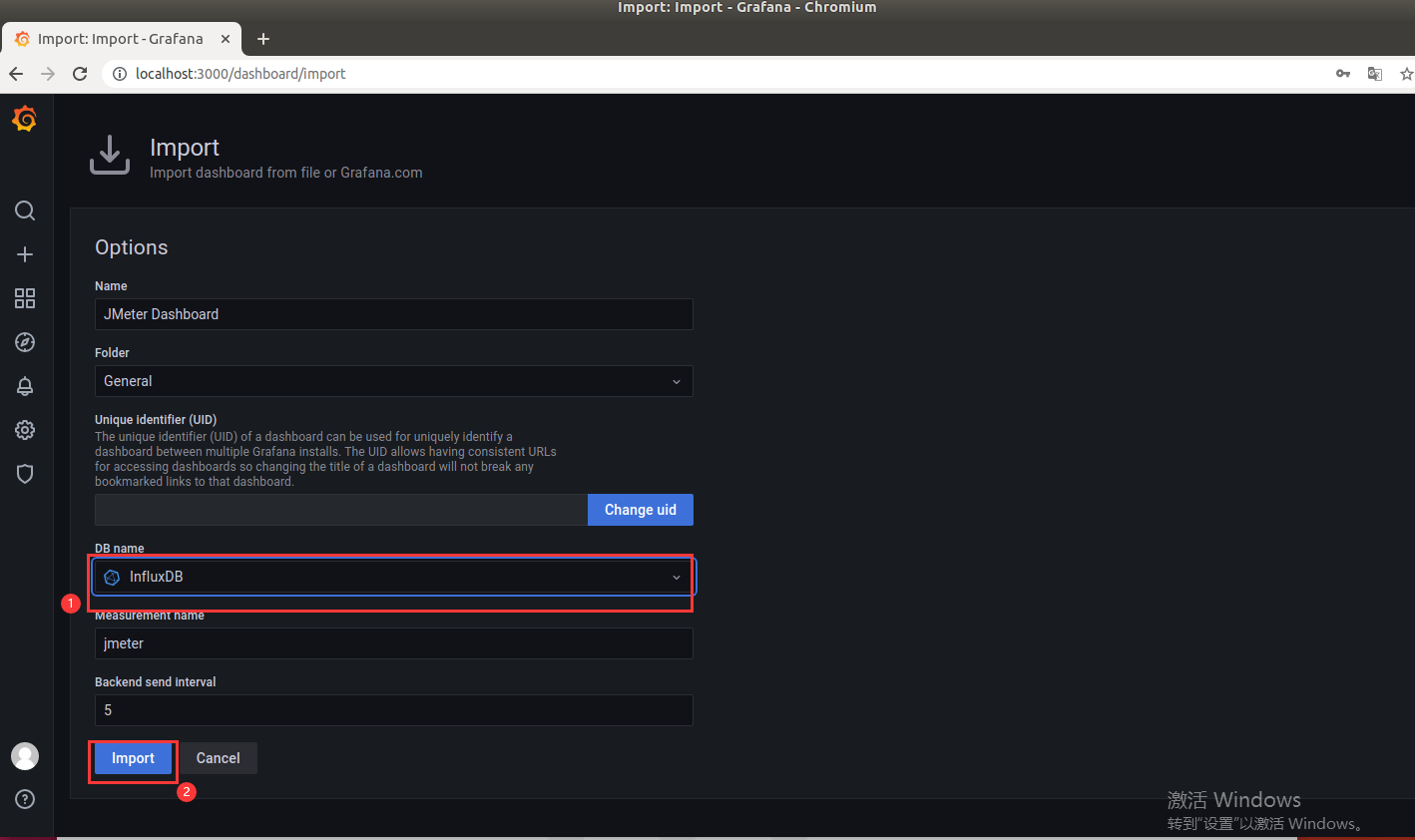
Task: Open the Explore compass icon
Action: click(25, 342)
